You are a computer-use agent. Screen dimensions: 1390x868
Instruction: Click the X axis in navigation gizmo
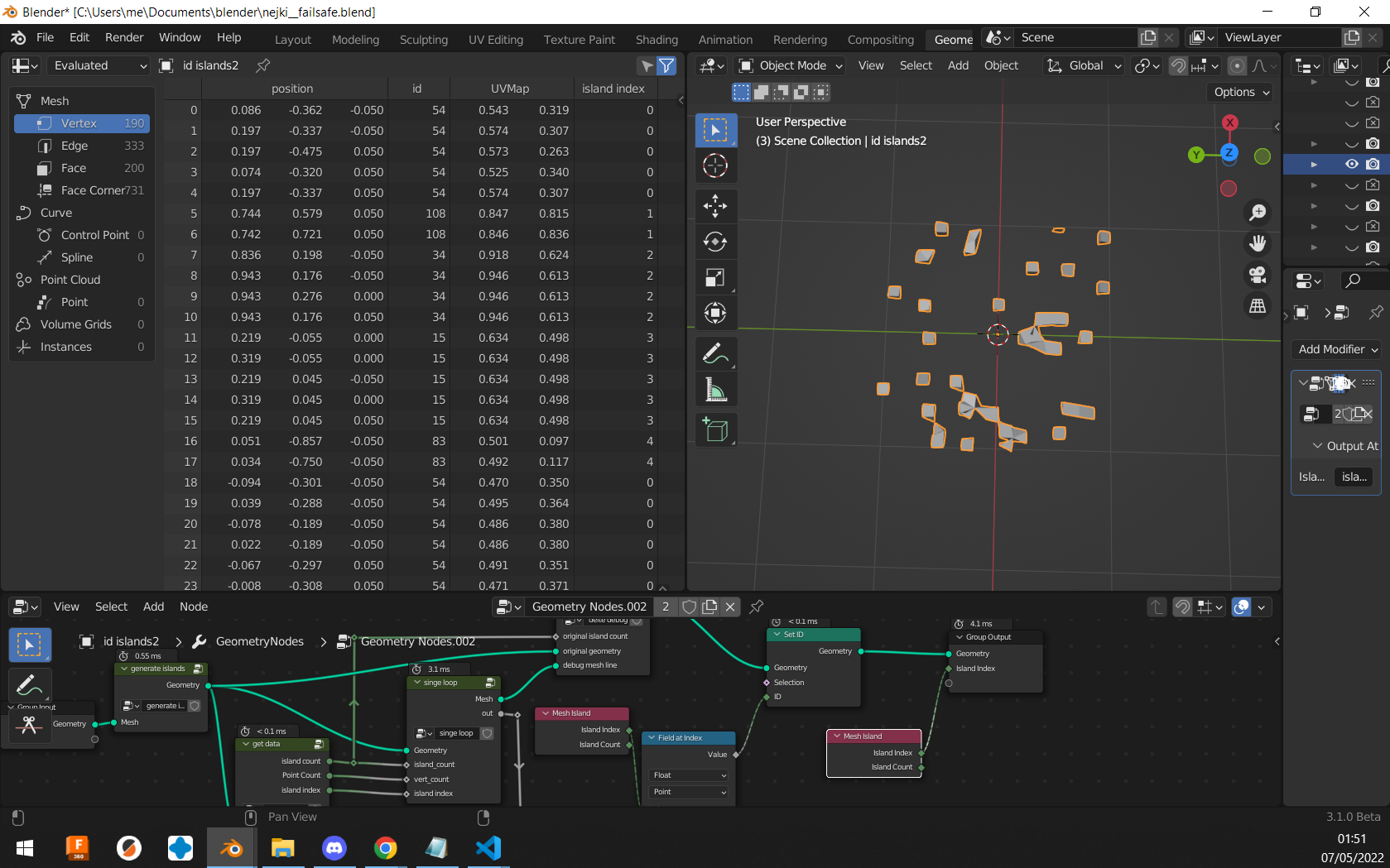(1230, 122)
